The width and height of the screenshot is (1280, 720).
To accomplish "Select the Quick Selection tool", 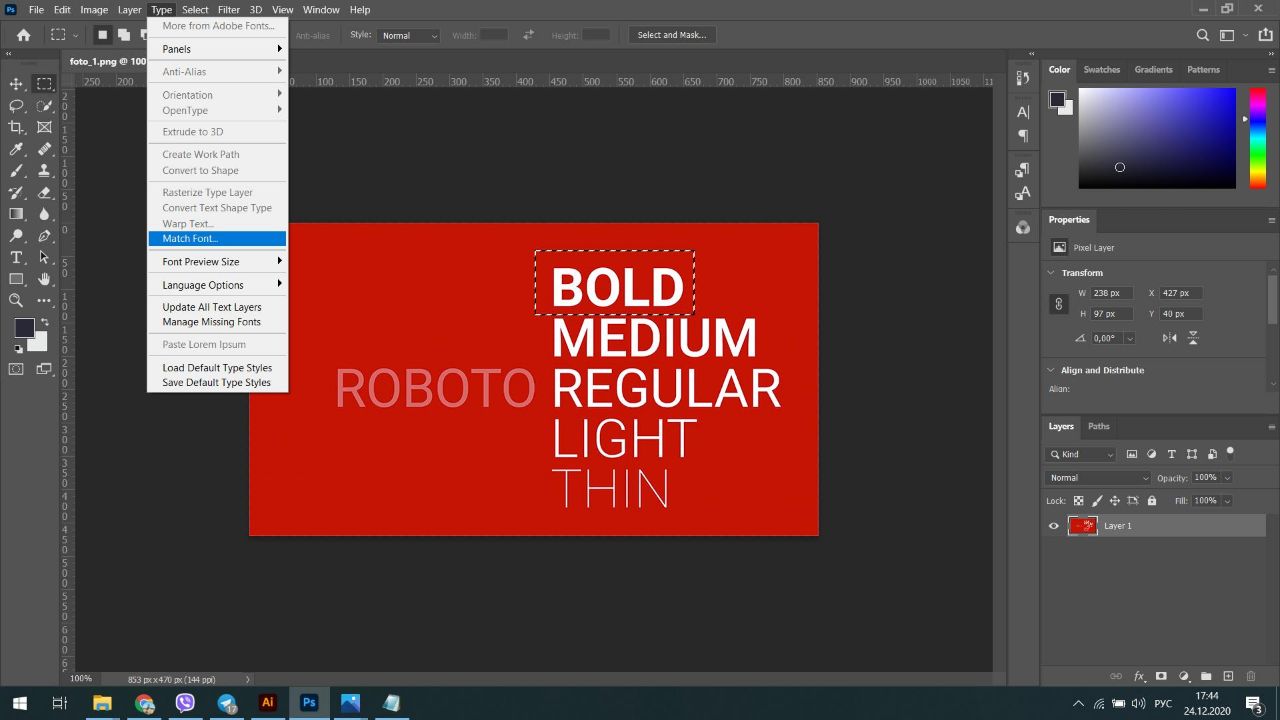I will [x=44, y=106].
